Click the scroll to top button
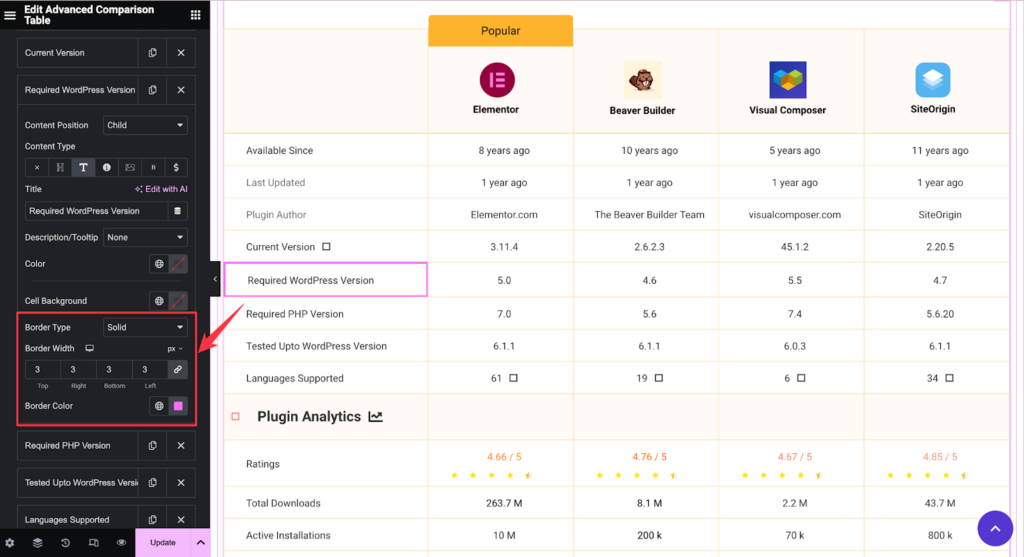 pyautogui.click(x=995, y=528)
